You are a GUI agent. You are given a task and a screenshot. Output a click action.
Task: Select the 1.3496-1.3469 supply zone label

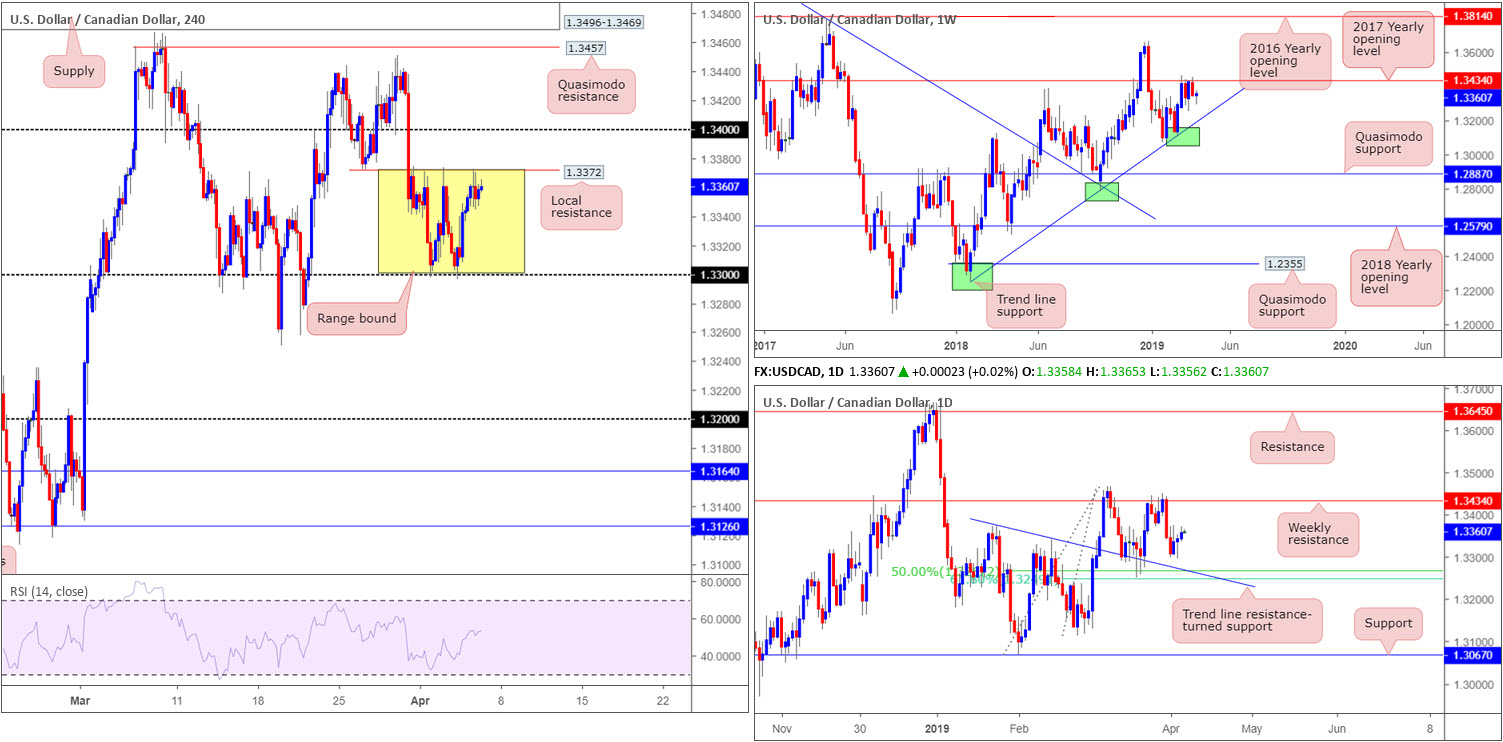tap(603, 22)
